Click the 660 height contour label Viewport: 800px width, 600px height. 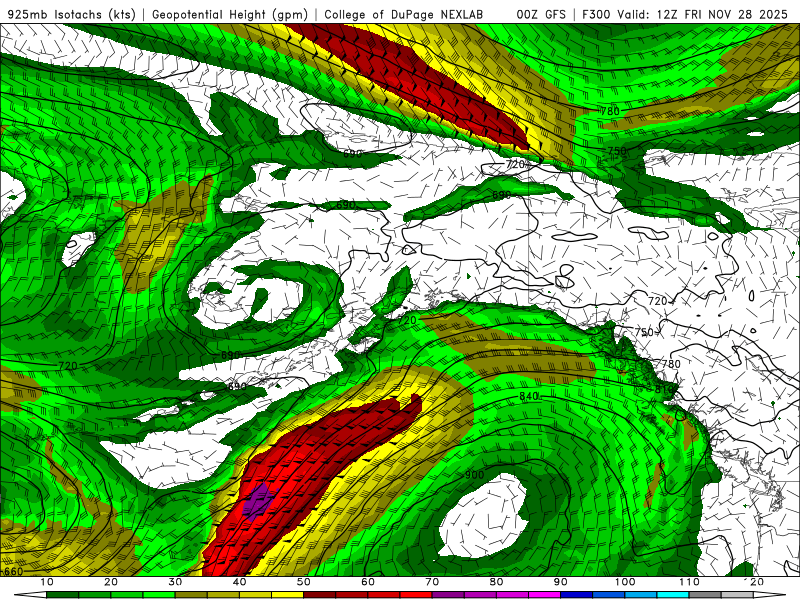point(13,571)
